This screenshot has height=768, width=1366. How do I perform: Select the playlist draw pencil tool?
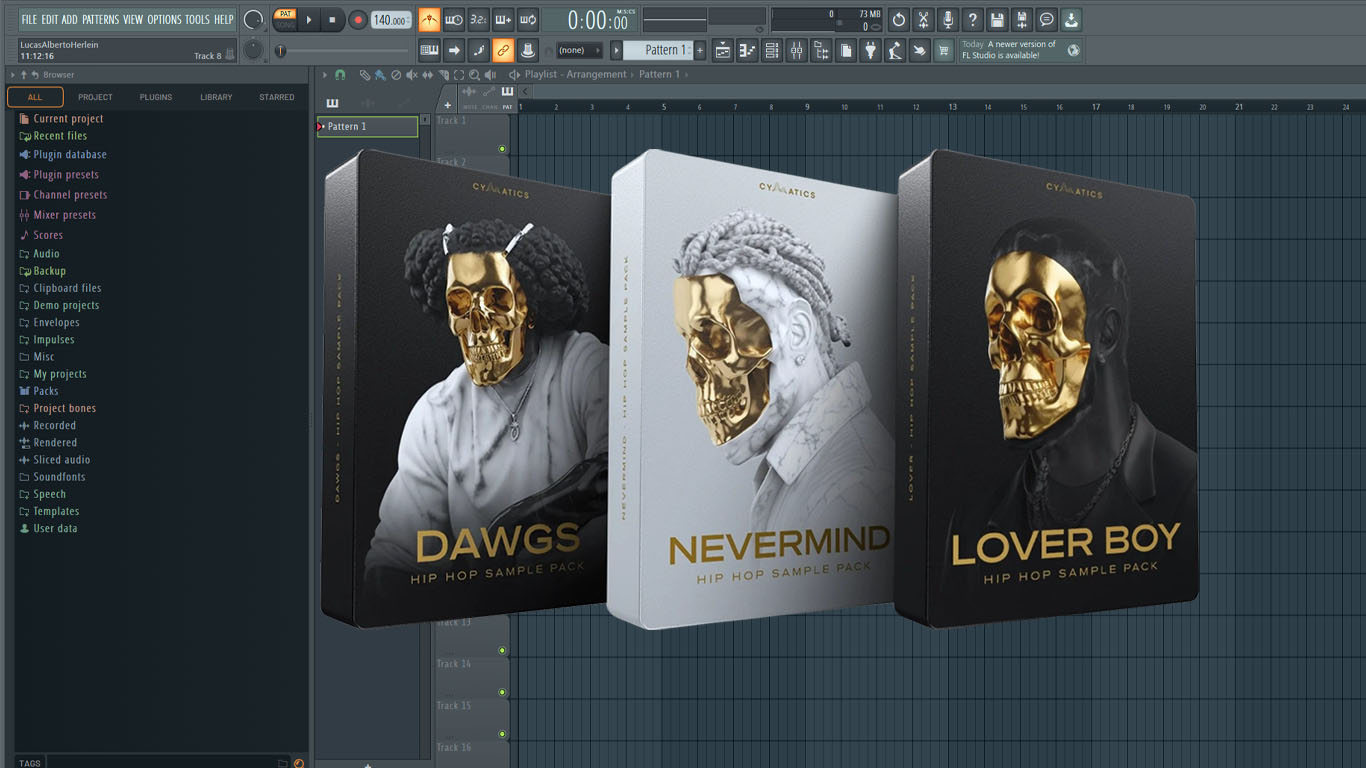(365, 74)
